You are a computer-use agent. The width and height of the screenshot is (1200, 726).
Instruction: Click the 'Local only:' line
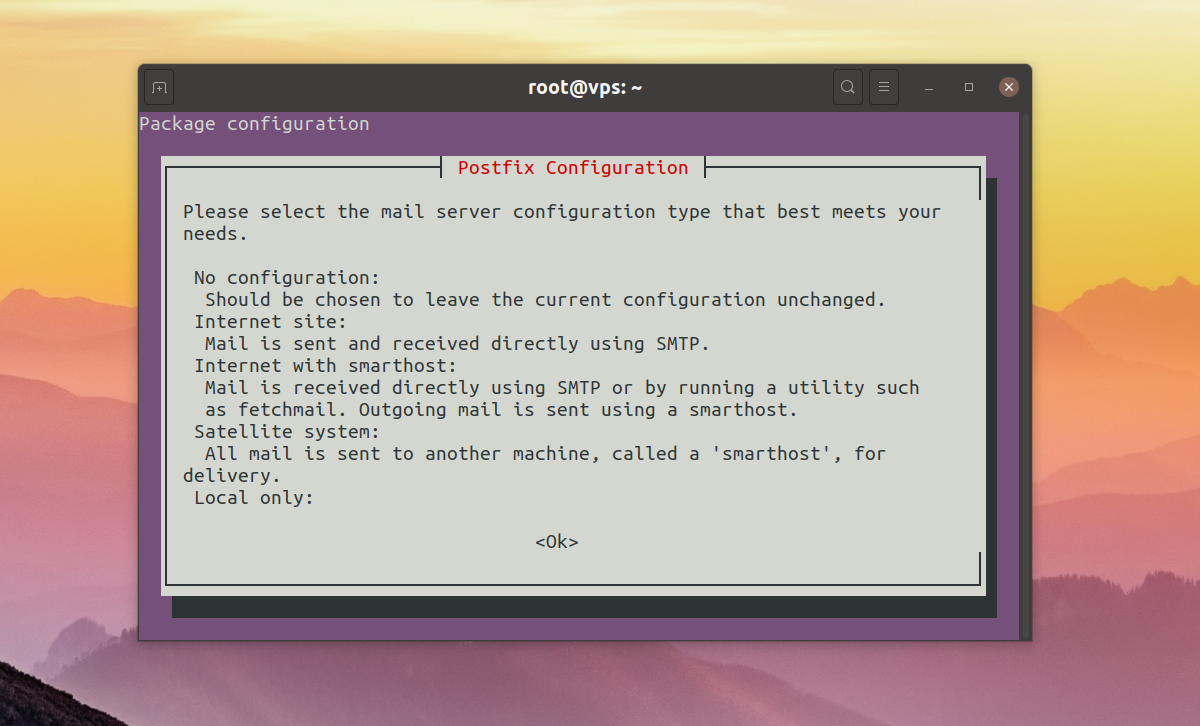tap(254, 498)
